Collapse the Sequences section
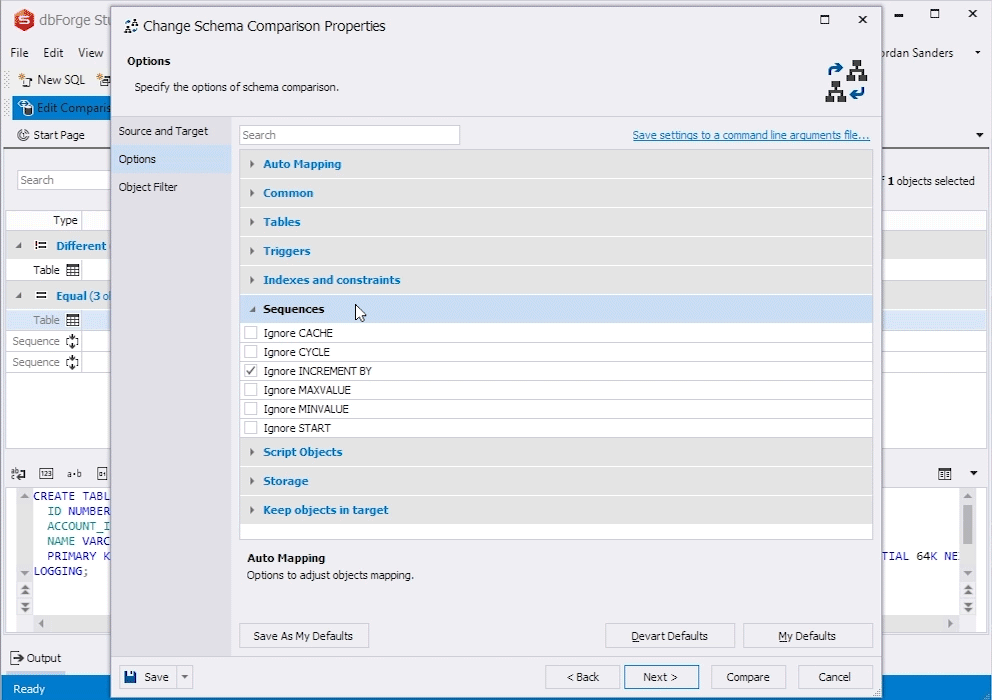Image resolution: width=992 pixels, height=700 pixels. pyautogui.click(x=252, y=309)
